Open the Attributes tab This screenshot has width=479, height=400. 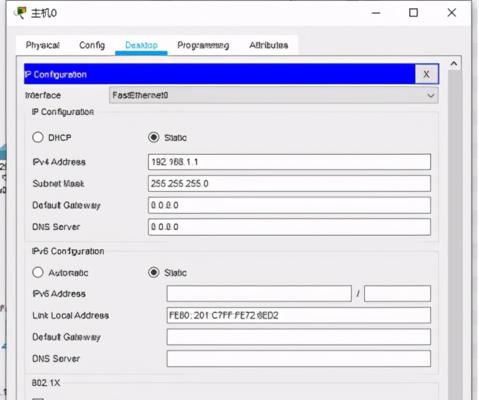point(269,45)
